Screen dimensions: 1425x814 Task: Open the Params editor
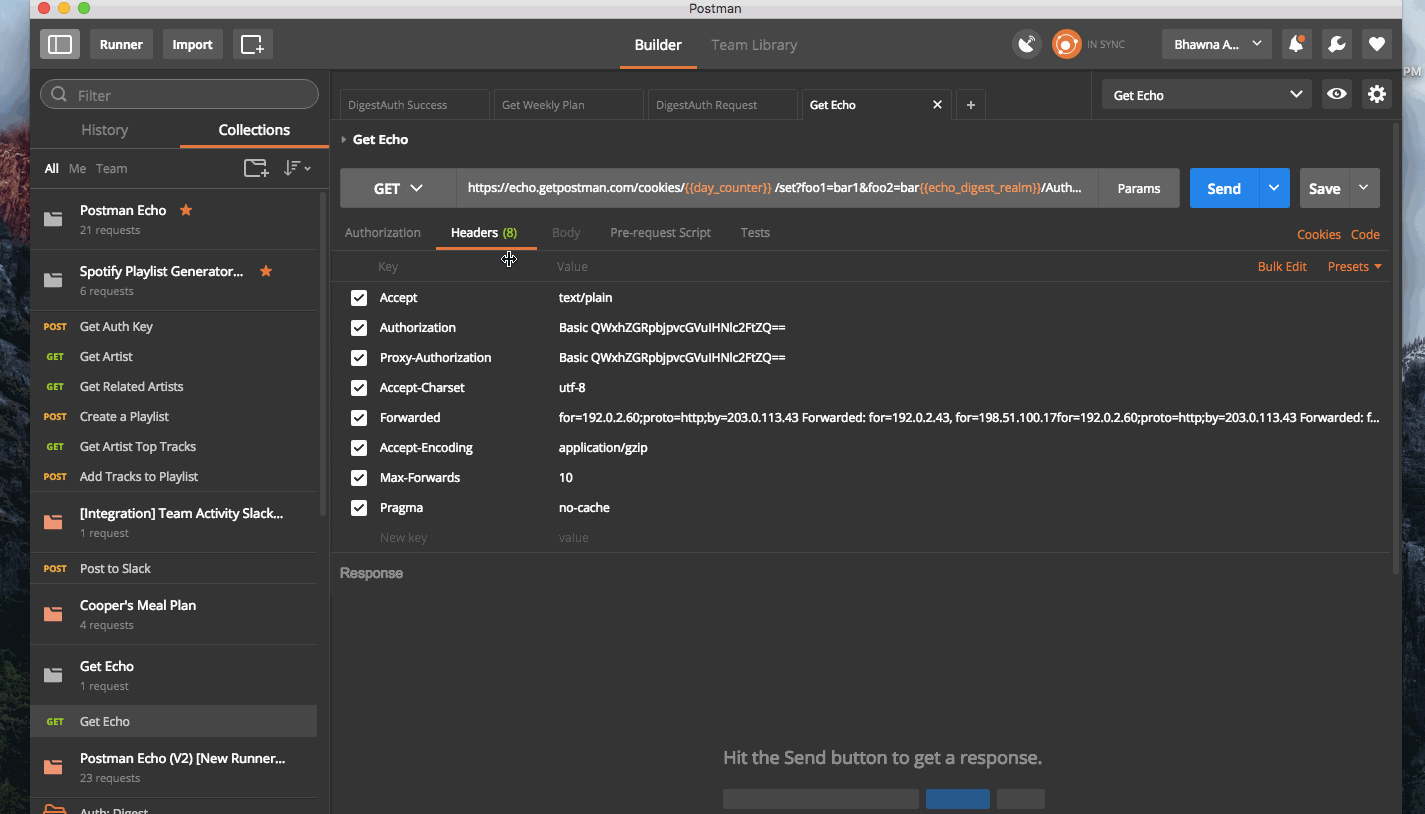pos(1139,188)
